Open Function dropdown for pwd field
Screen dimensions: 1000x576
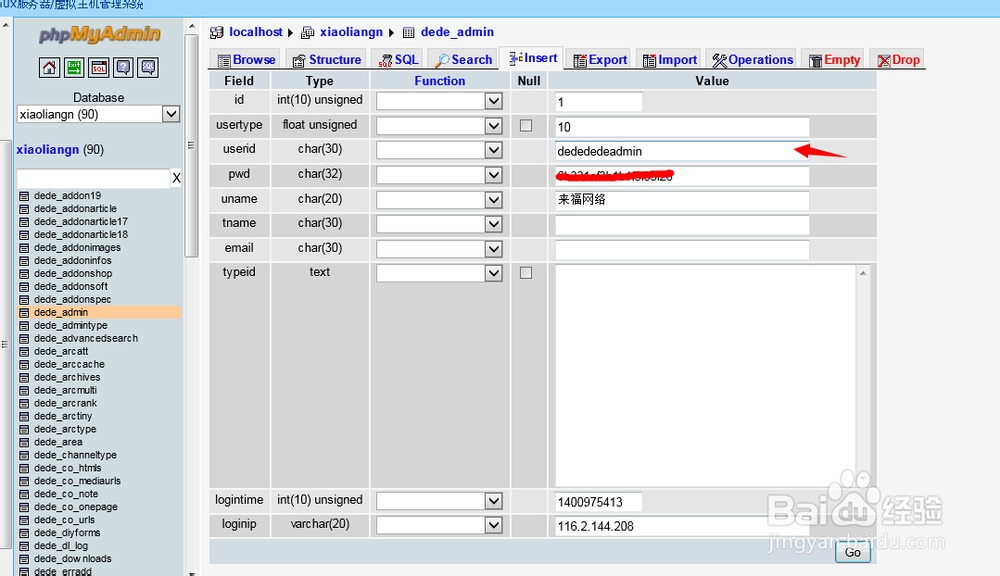coord(439,175)
